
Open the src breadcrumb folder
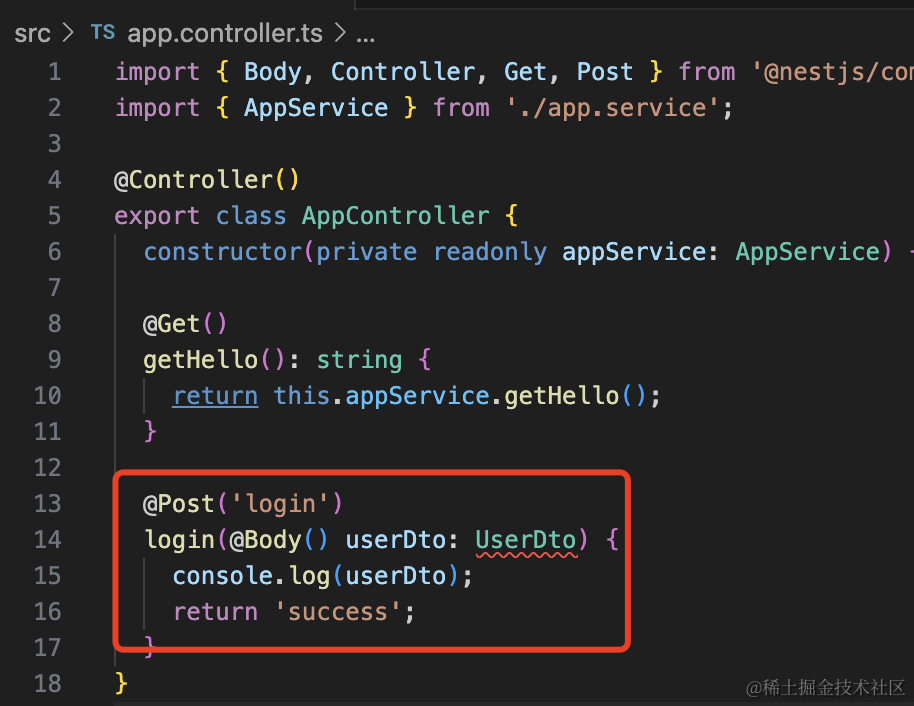point(33,34)
